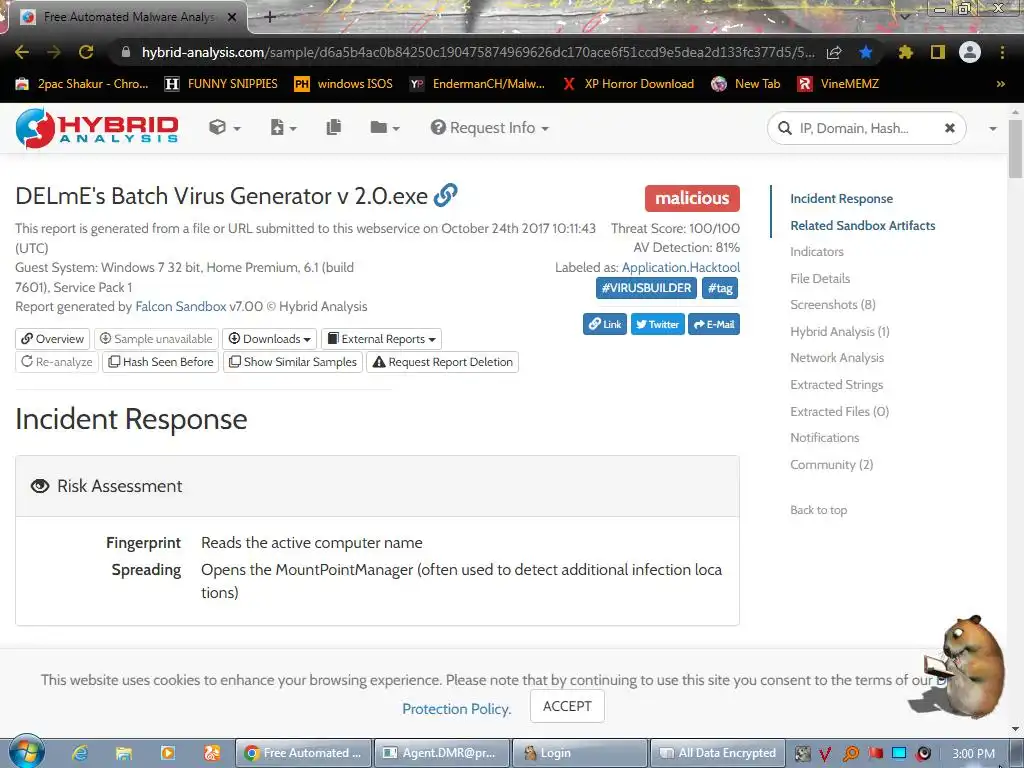Click the Windows Start orb
The image size is (1024, 768).
[x=27, y=751]
